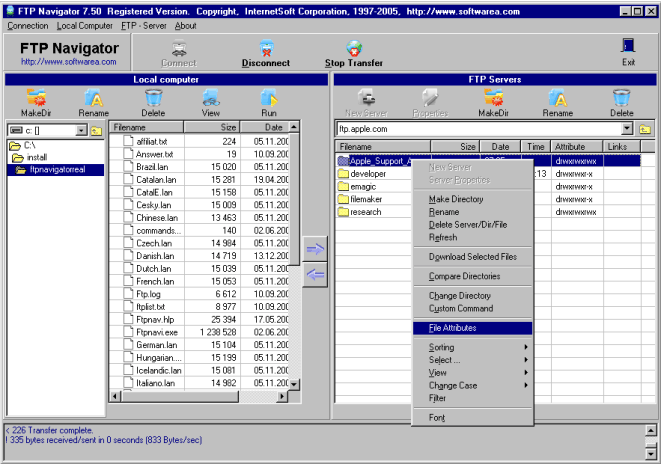Choose Download Selected Files menu entry
Image resolution: width=662 pixels, height=464 pixels.
click(472, 256)
